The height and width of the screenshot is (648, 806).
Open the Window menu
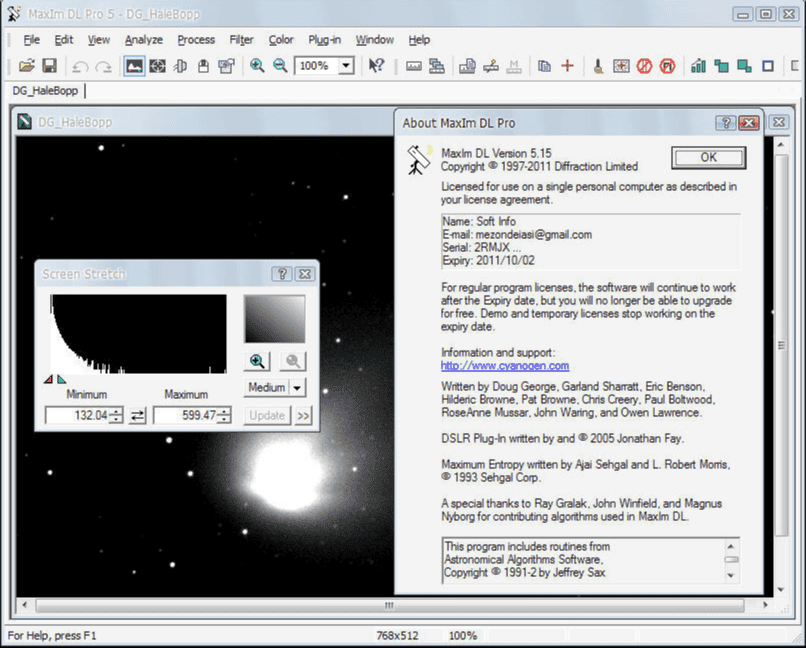[374, 40]
